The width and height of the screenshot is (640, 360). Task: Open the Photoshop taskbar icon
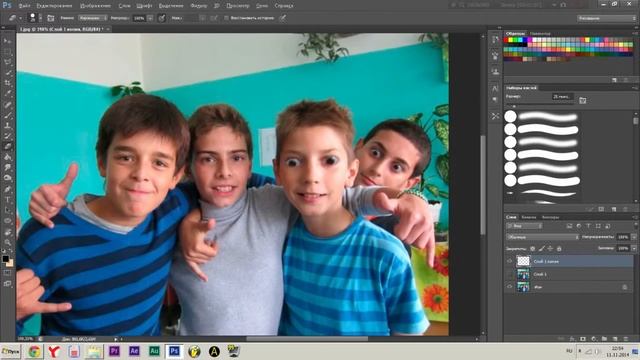click(x=174, y=351)
